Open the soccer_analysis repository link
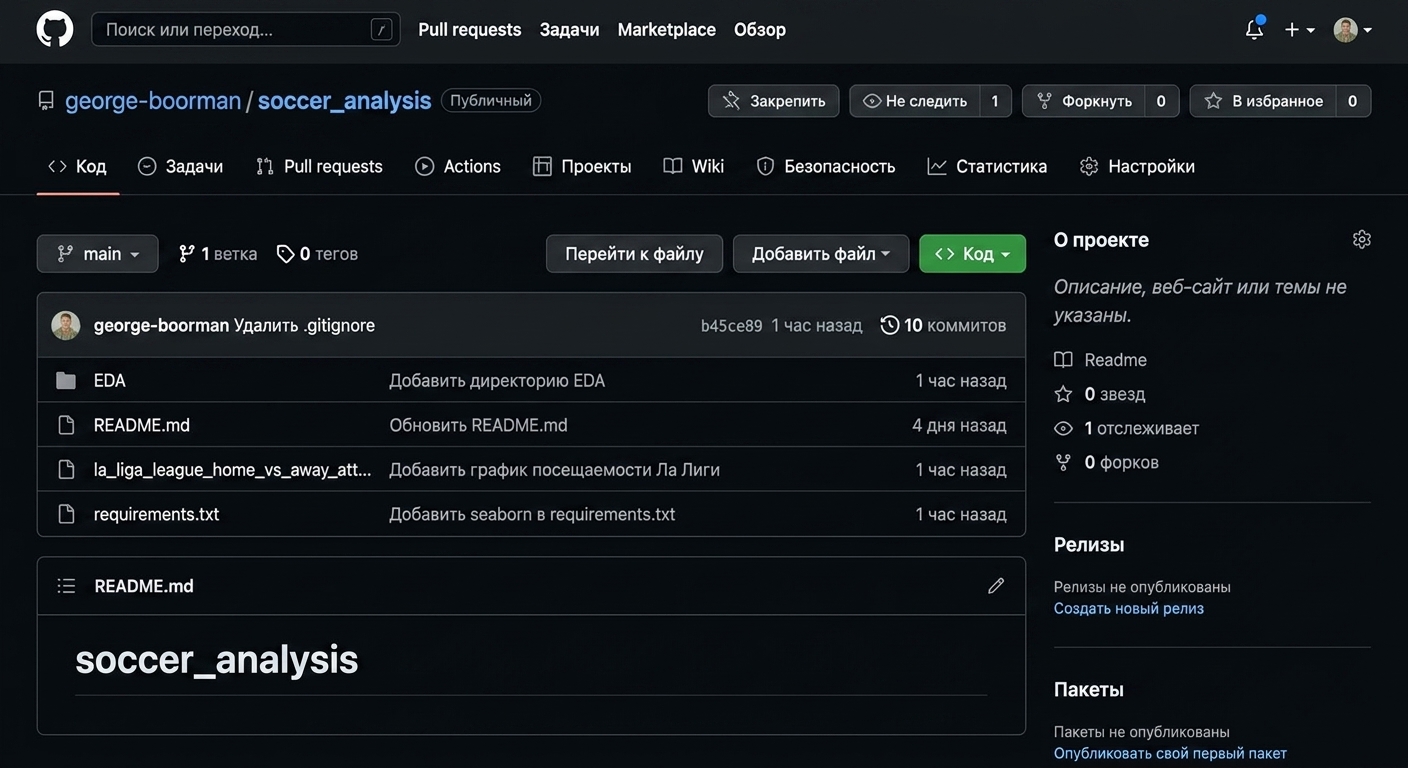This screenshot has height=768, width=1408. coord(345,101)
